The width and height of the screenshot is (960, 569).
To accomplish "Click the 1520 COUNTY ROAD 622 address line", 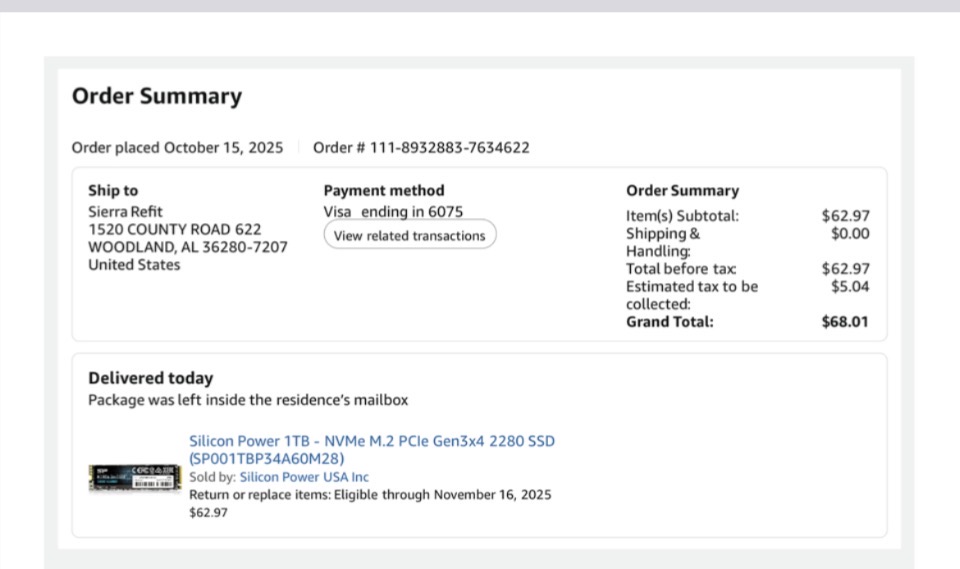I will 174,230.
